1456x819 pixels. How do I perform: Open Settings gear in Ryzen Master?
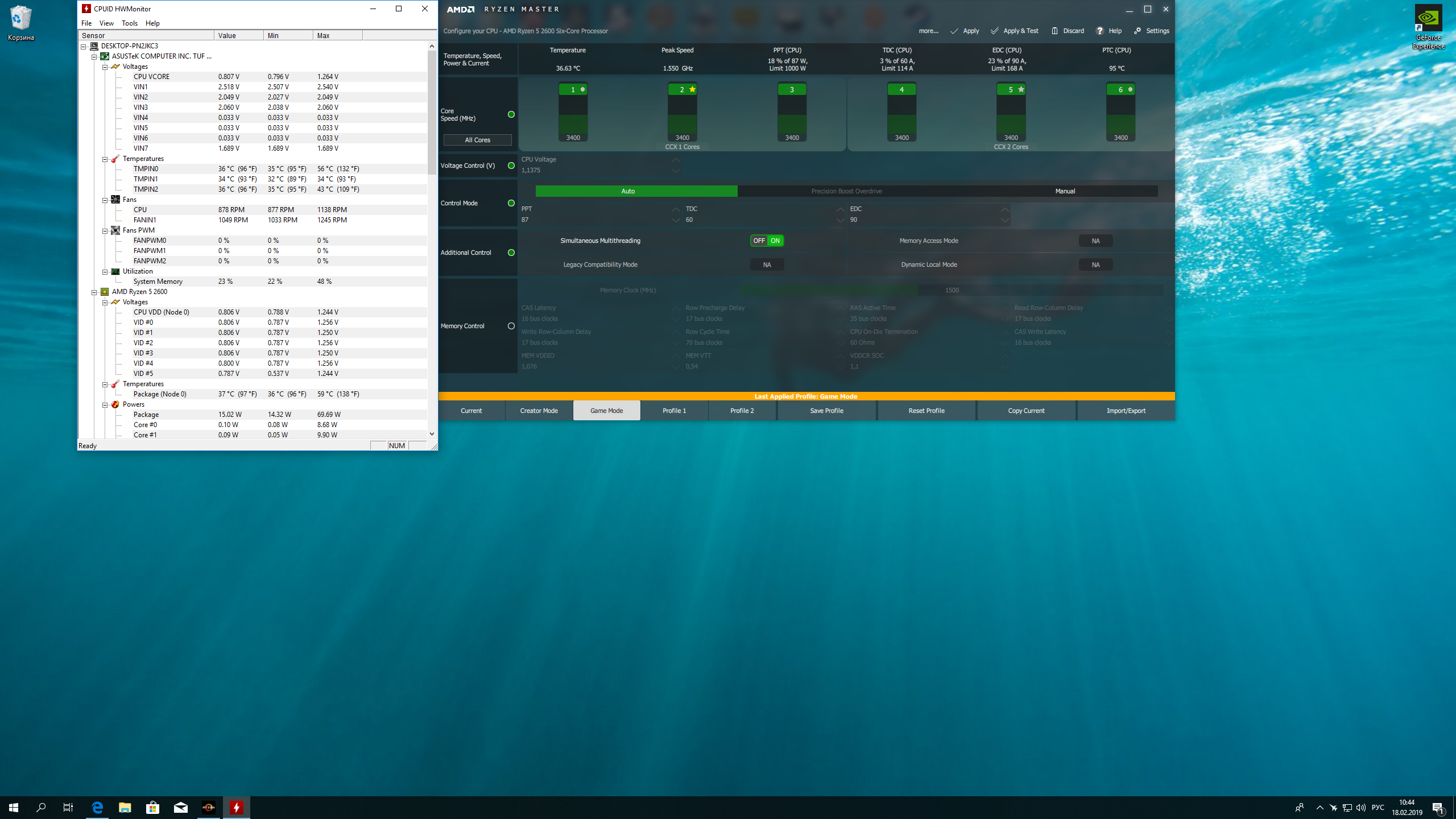(1137, 31)
